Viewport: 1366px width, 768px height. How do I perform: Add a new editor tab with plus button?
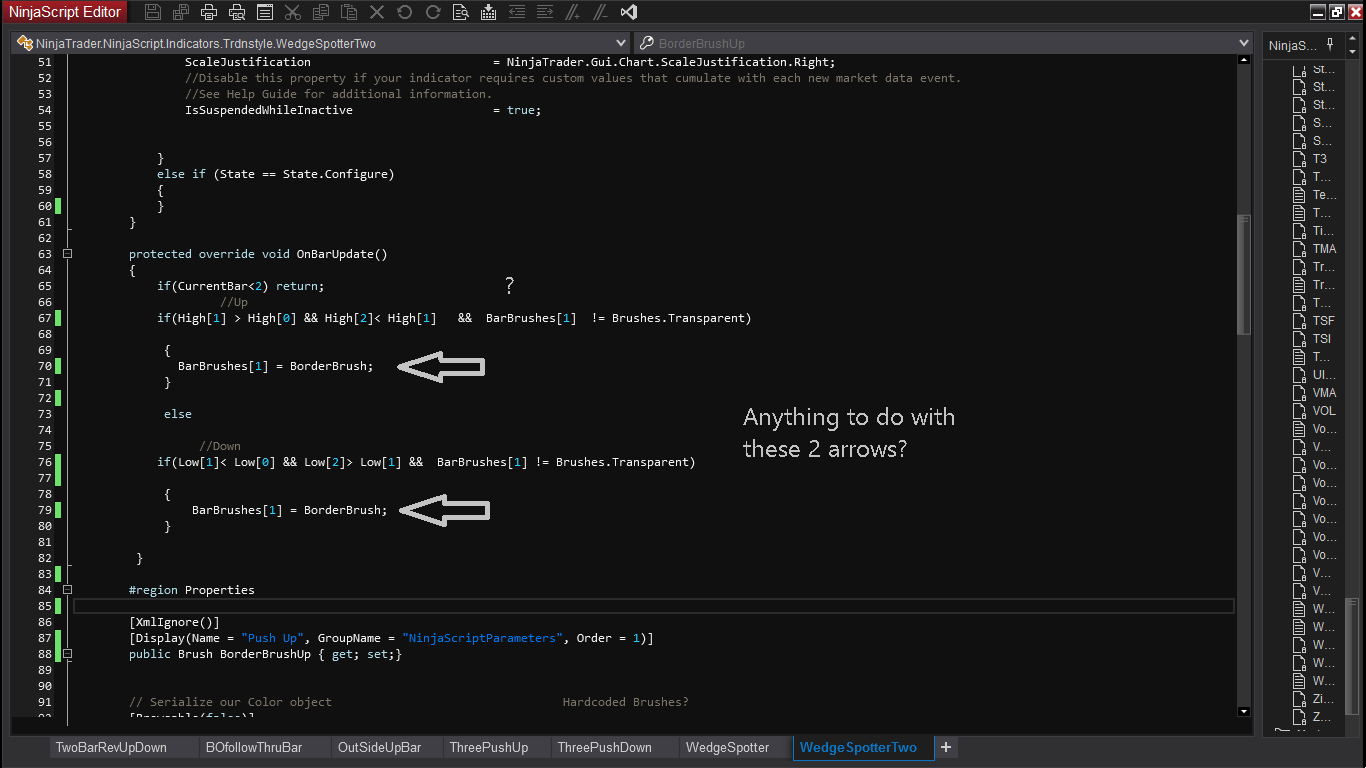coord(945,747)
